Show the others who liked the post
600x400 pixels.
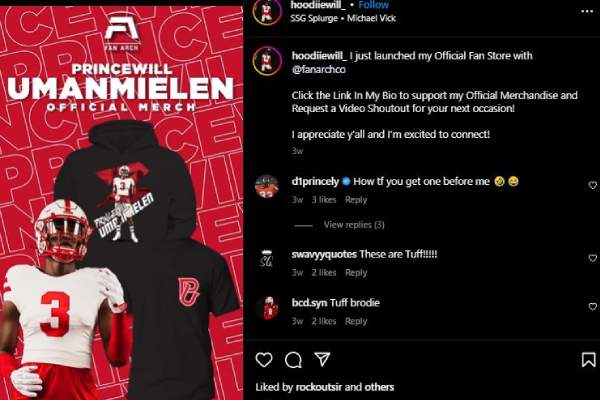point(379,387)
